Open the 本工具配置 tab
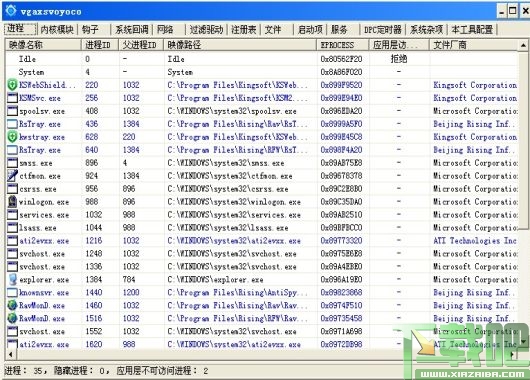The width and height of the screenshot is (530, 380). 472,30
